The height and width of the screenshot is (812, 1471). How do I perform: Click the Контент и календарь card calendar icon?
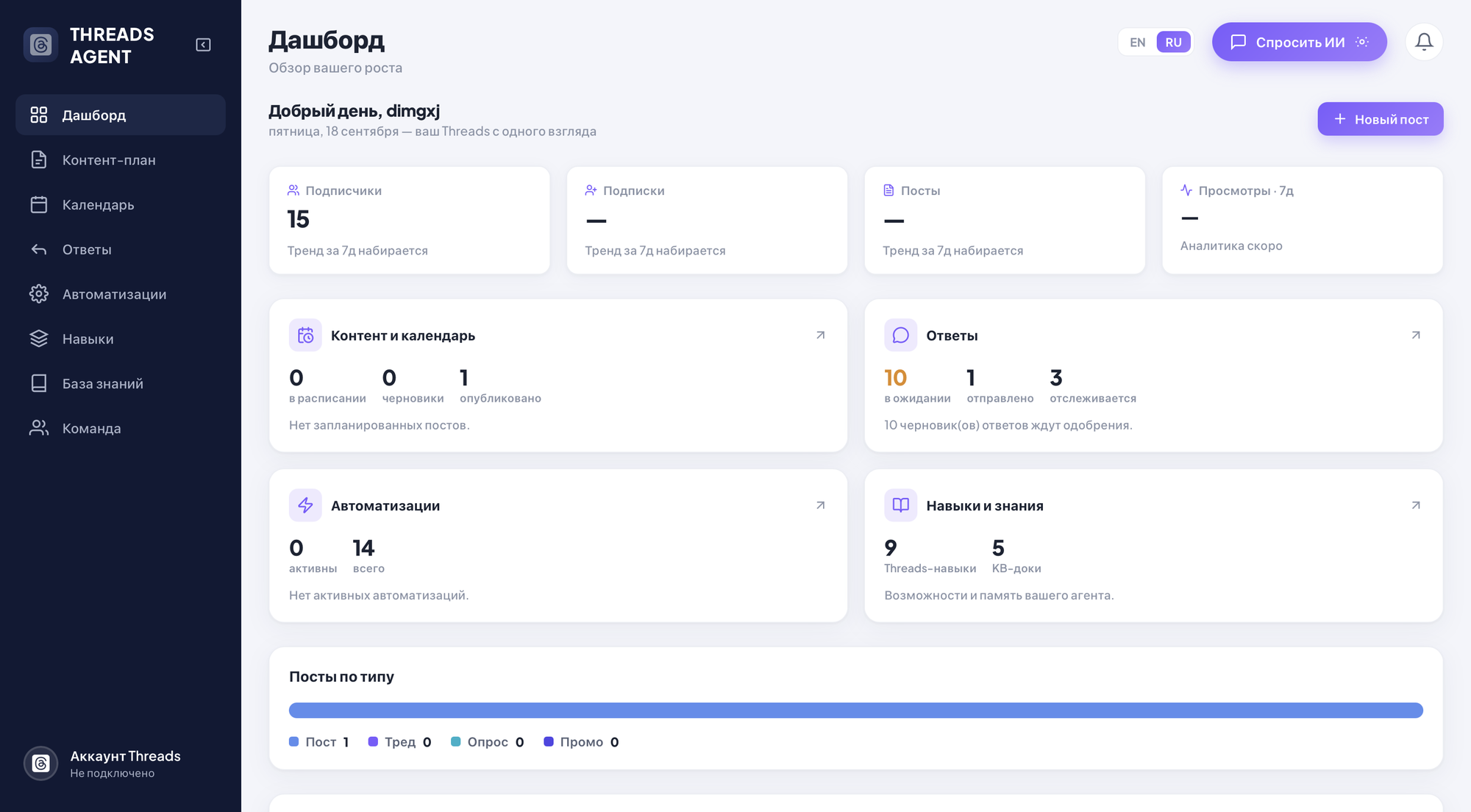[x=305, y=335]
